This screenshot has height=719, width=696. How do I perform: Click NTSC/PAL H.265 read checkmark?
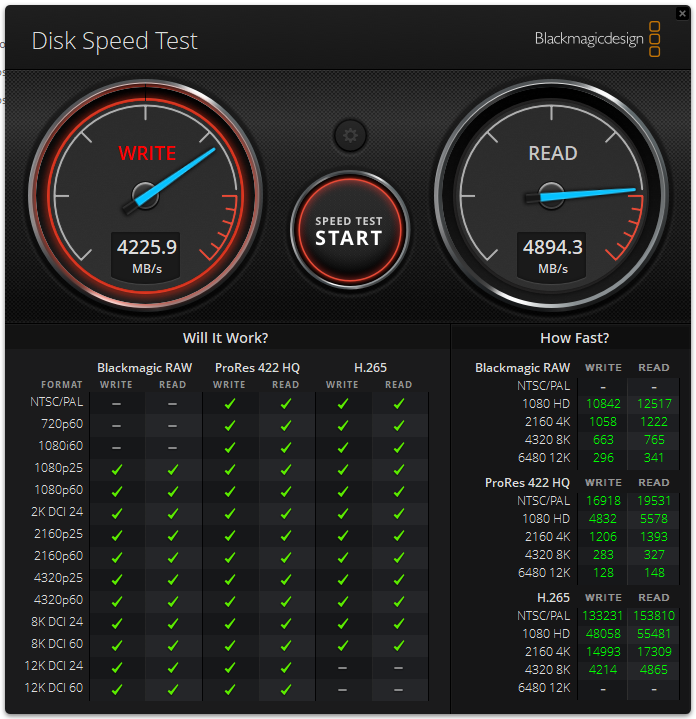(399, 404)
